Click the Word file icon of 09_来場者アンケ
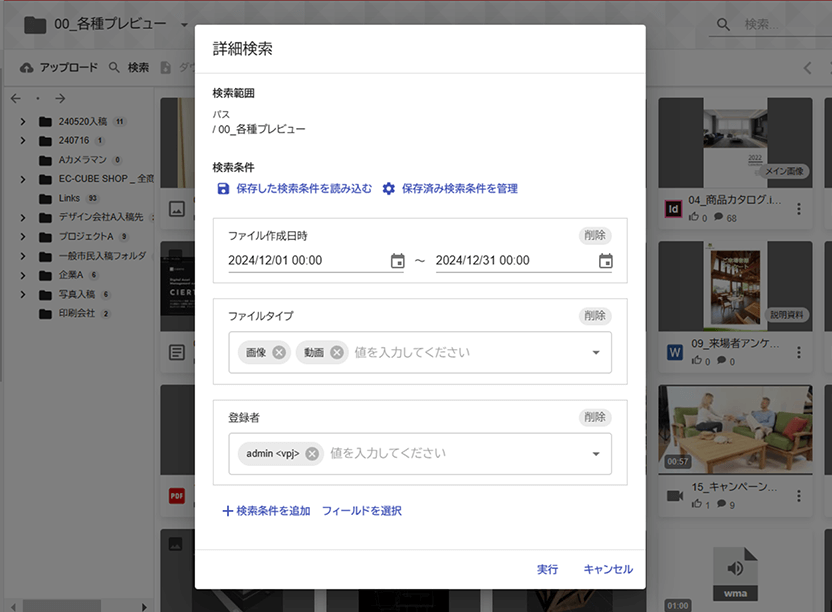Image resolution: width=832 pixels, height=612 pixels. pyautogui.click(x=675, y=352)
